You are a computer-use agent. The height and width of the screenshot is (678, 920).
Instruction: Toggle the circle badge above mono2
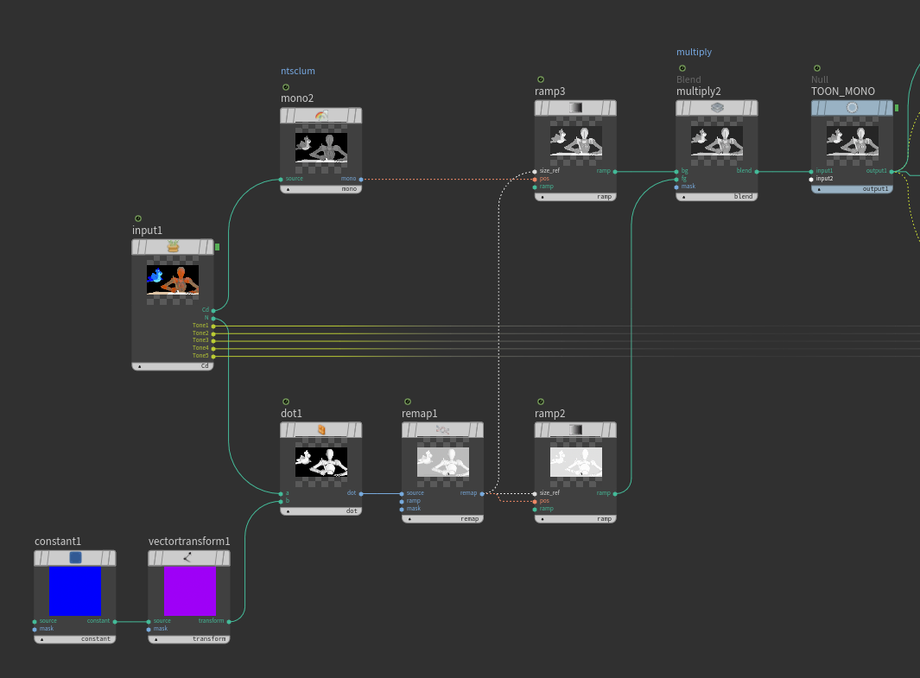[285, 87]
